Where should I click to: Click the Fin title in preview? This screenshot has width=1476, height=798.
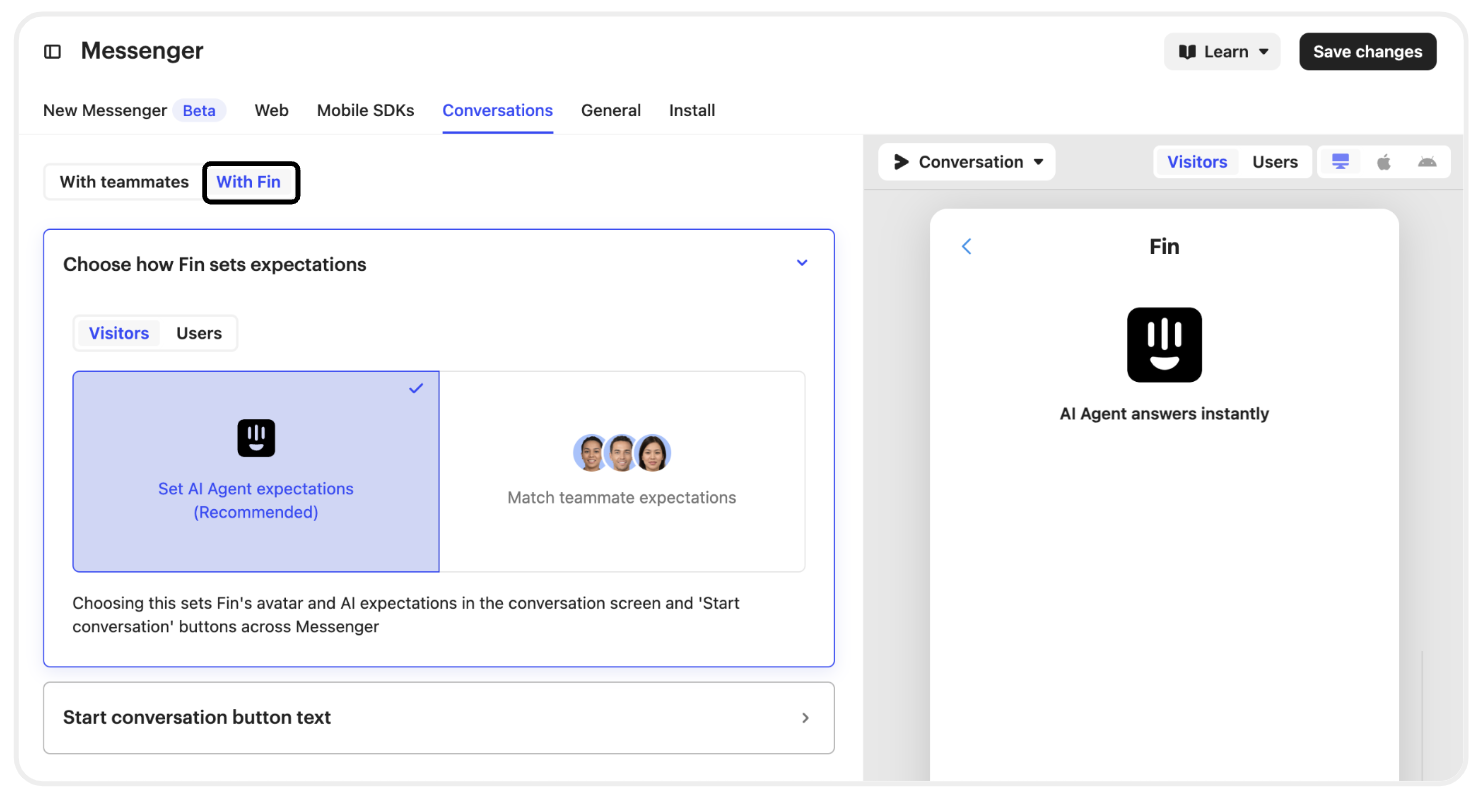[1164, 246]
